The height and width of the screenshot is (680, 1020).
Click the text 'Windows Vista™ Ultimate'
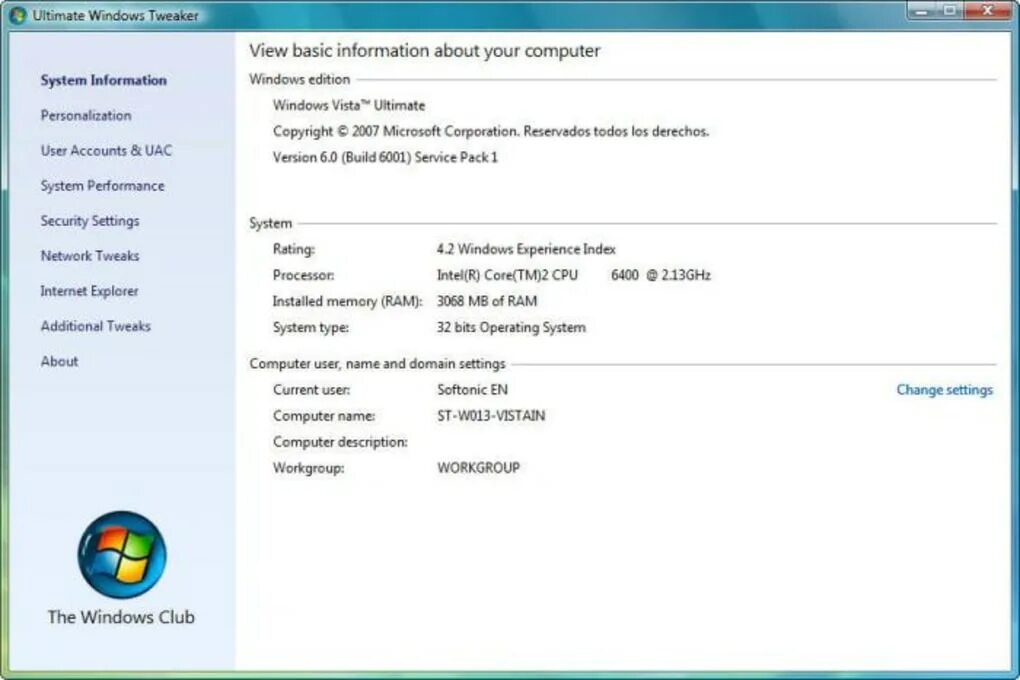(x=349, y=105)
